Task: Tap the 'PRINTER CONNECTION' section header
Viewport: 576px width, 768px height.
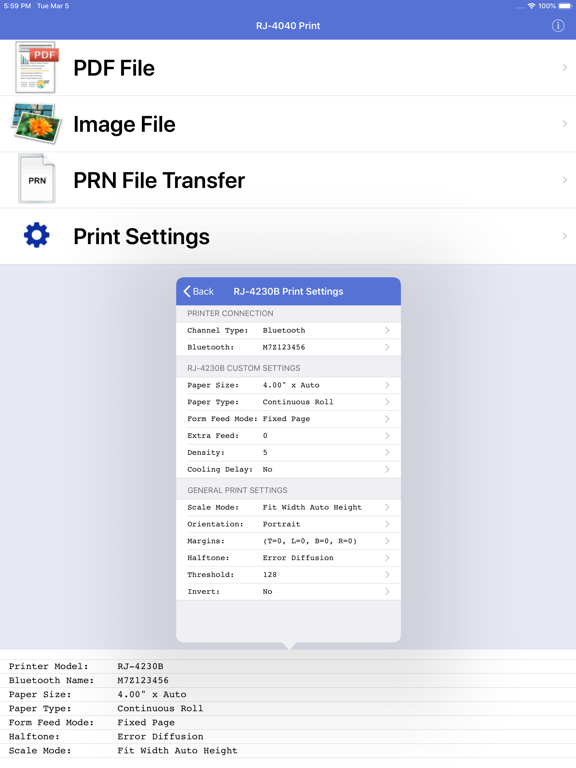Action: [x=230, y=313]
